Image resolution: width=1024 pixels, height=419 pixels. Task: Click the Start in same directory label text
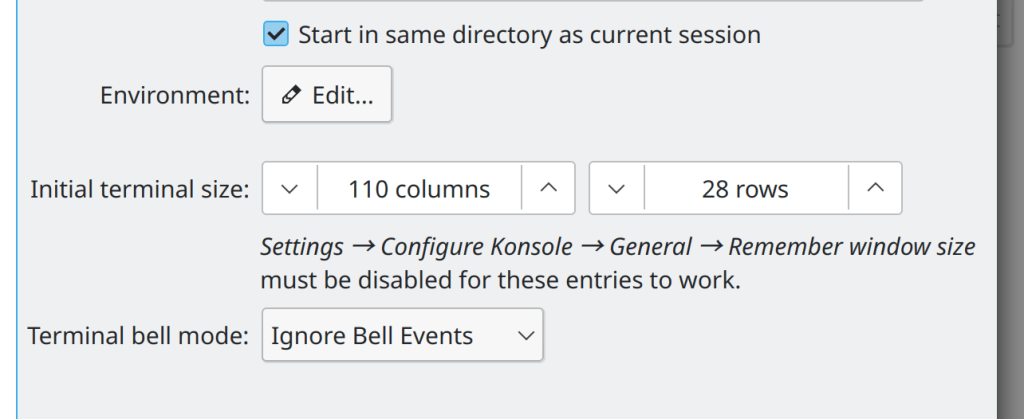(x=529, y=35)
